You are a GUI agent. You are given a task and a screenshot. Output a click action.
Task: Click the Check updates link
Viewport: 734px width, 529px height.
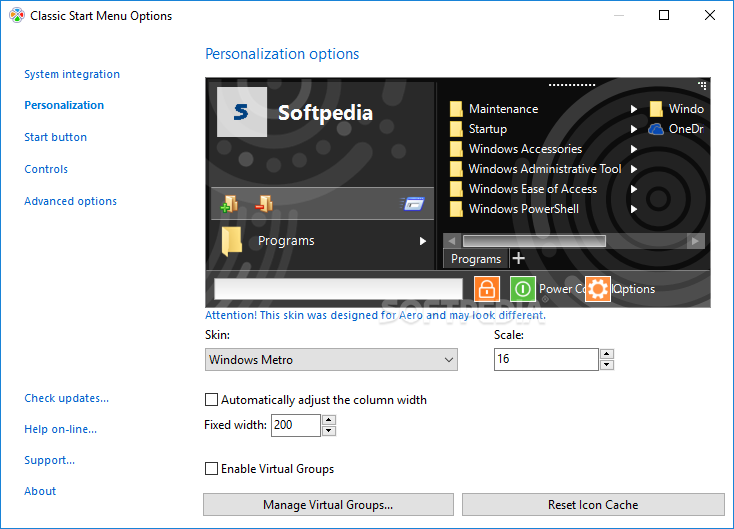pos(66,398)
